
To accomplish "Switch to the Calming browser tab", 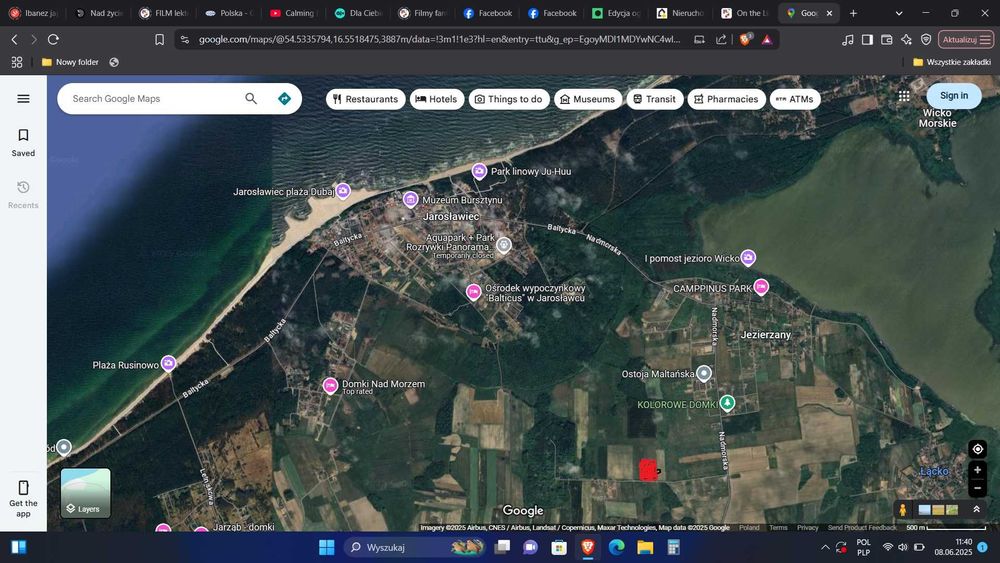I will 293,13.
